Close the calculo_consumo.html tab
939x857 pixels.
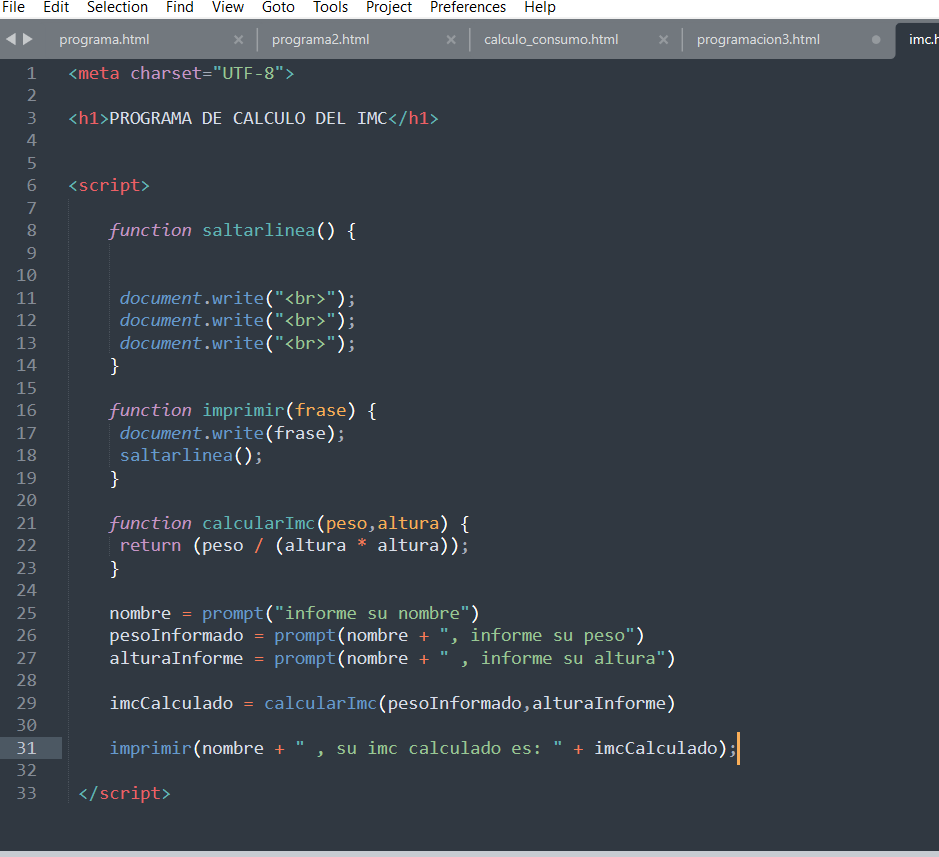pos(664,40)
